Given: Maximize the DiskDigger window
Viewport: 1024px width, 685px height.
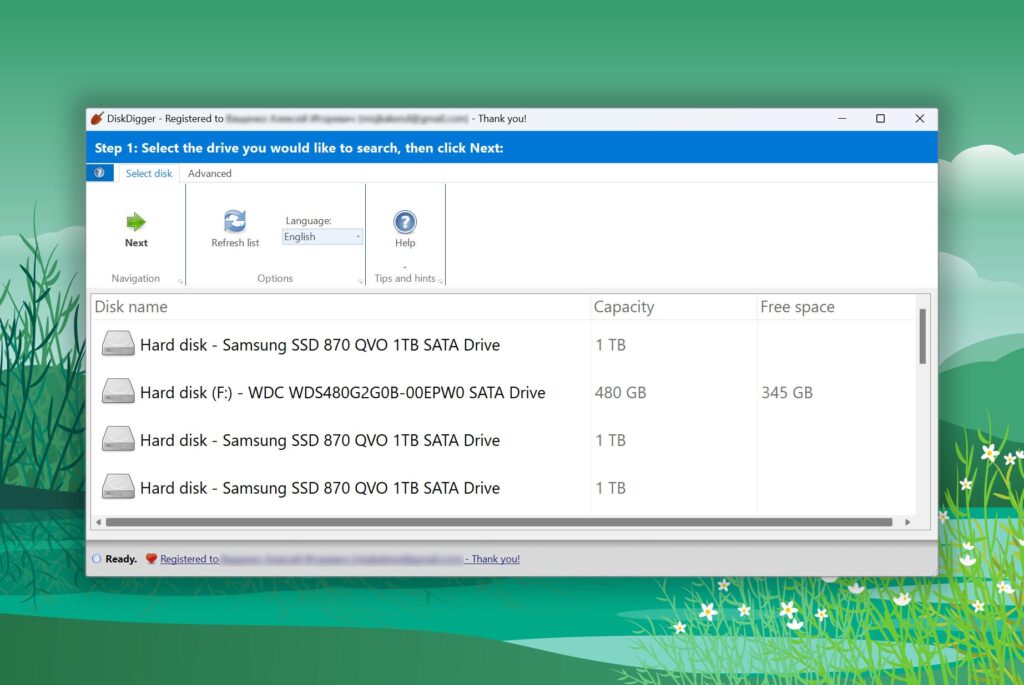Looking at the screenshot, I should (880, 118).
